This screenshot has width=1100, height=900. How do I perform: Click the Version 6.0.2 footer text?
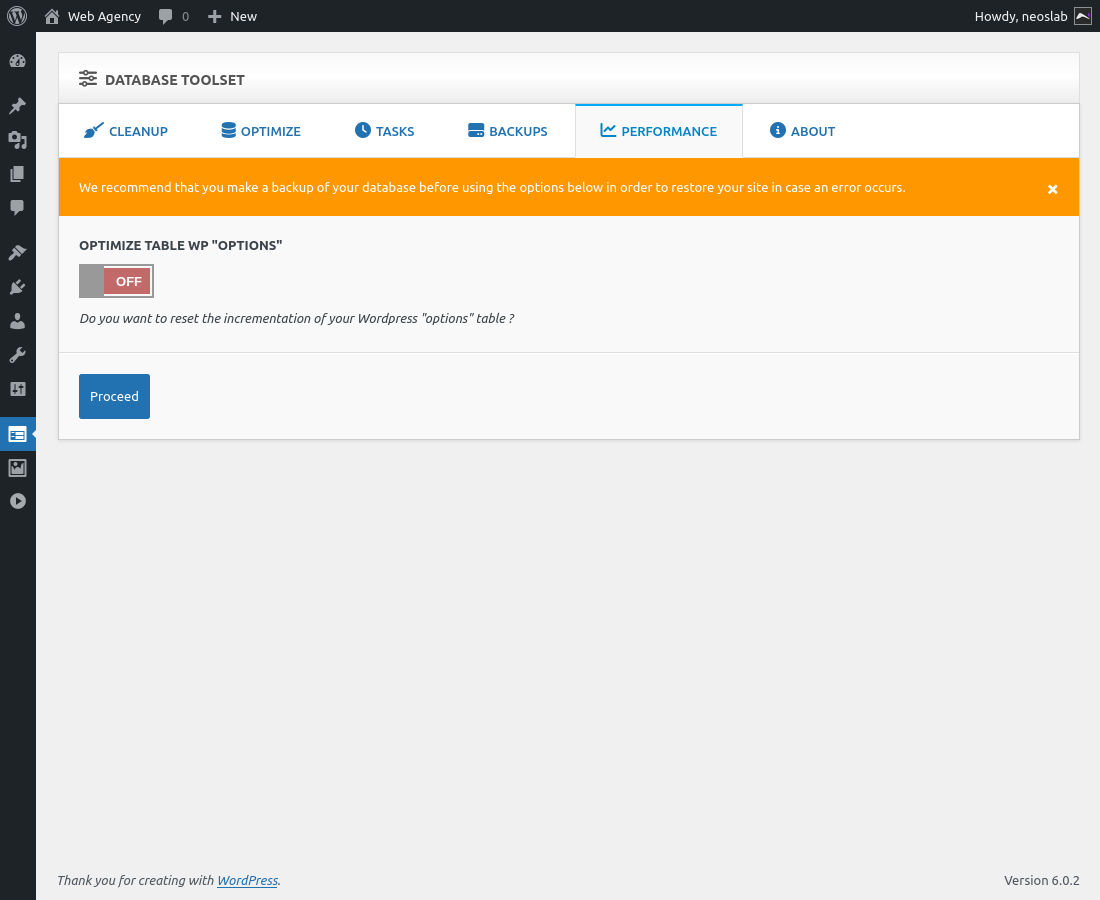(1041, 880)
